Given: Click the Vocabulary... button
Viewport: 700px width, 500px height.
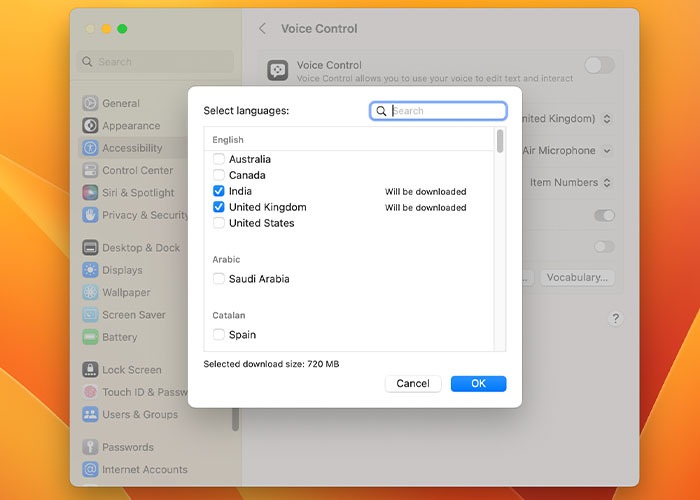Looking at the screenshot, I should [577, 277].
